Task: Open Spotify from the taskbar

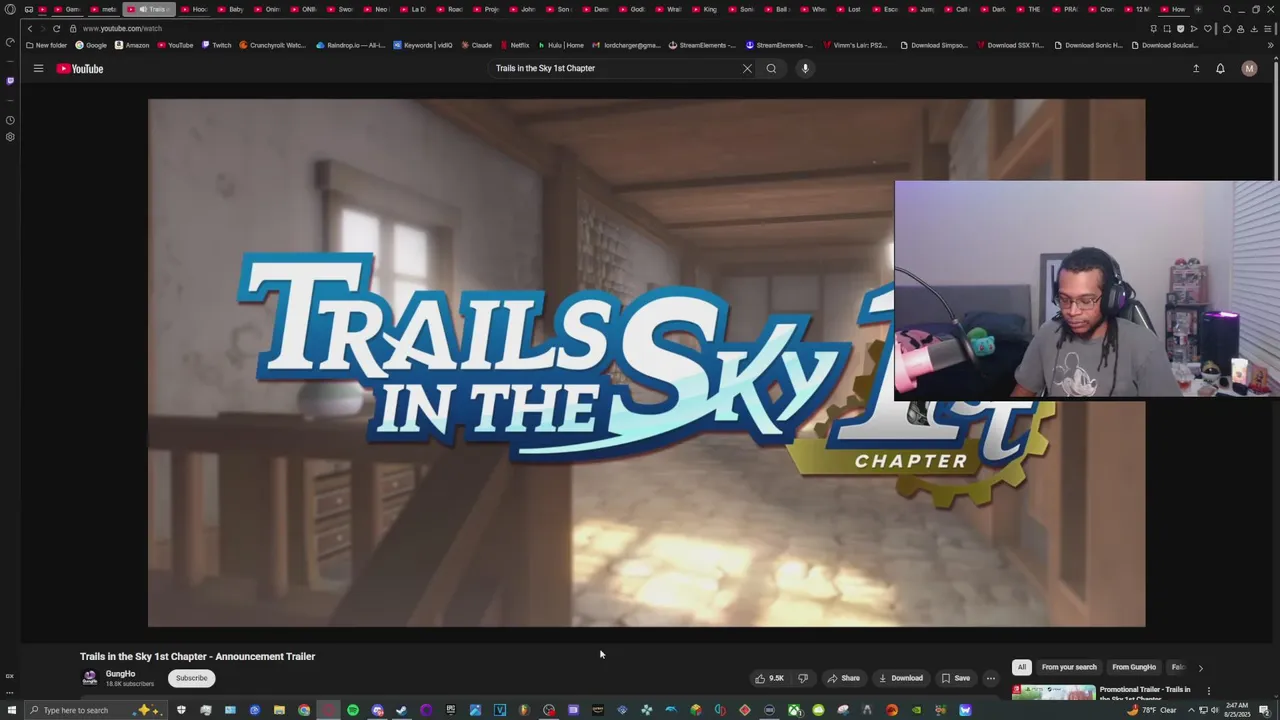Action: click(353, 710)
